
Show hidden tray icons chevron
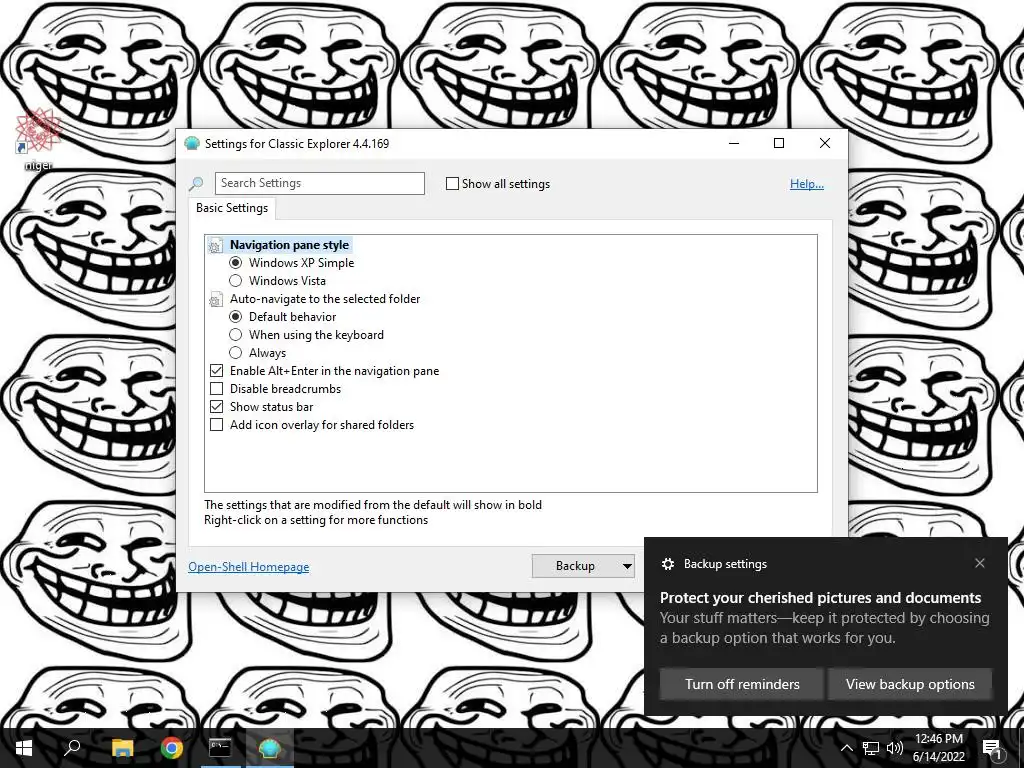(846, 748)
